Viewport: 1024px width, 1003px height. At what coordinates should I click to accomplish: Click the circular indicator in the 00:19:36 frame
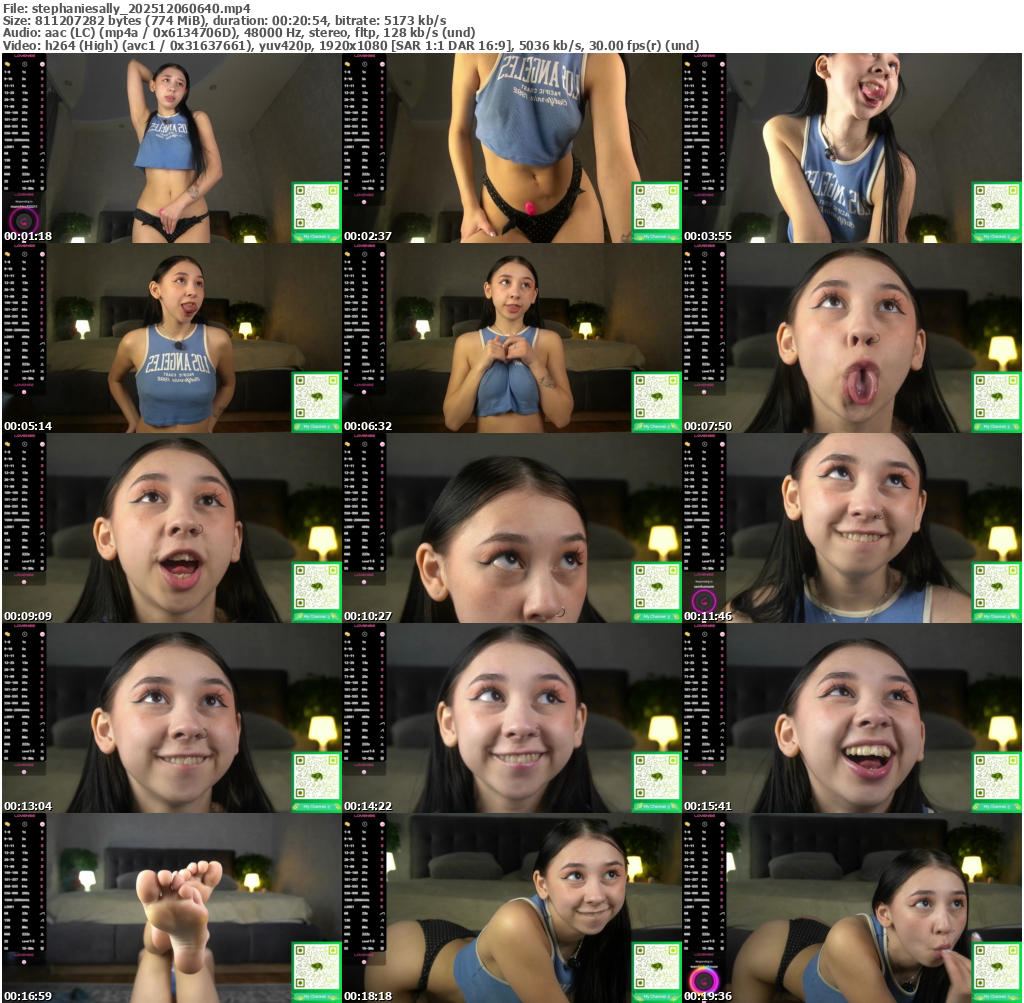tap(702, 980)
